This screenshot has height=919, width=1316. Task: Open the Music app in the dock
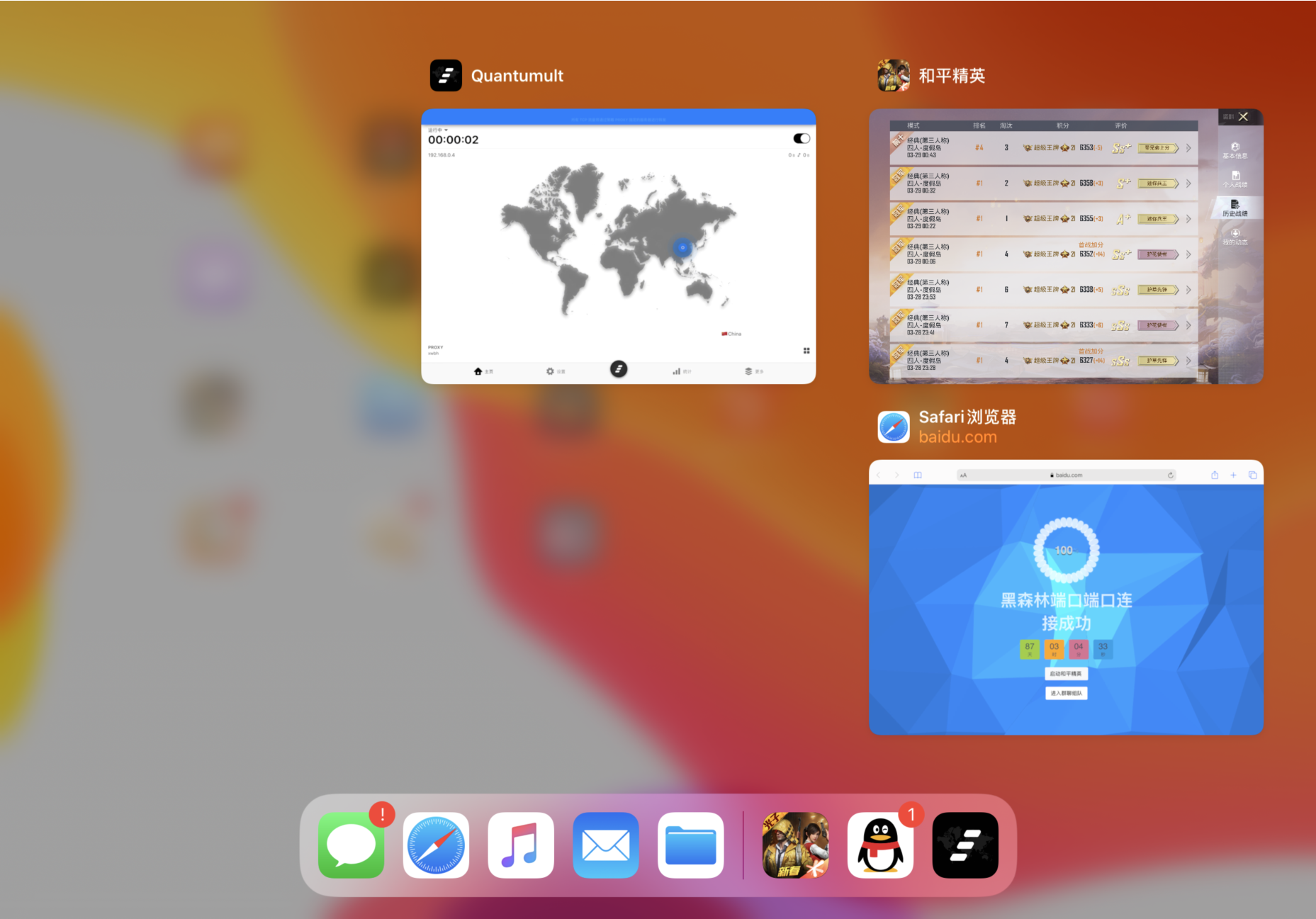coord(521,845)
